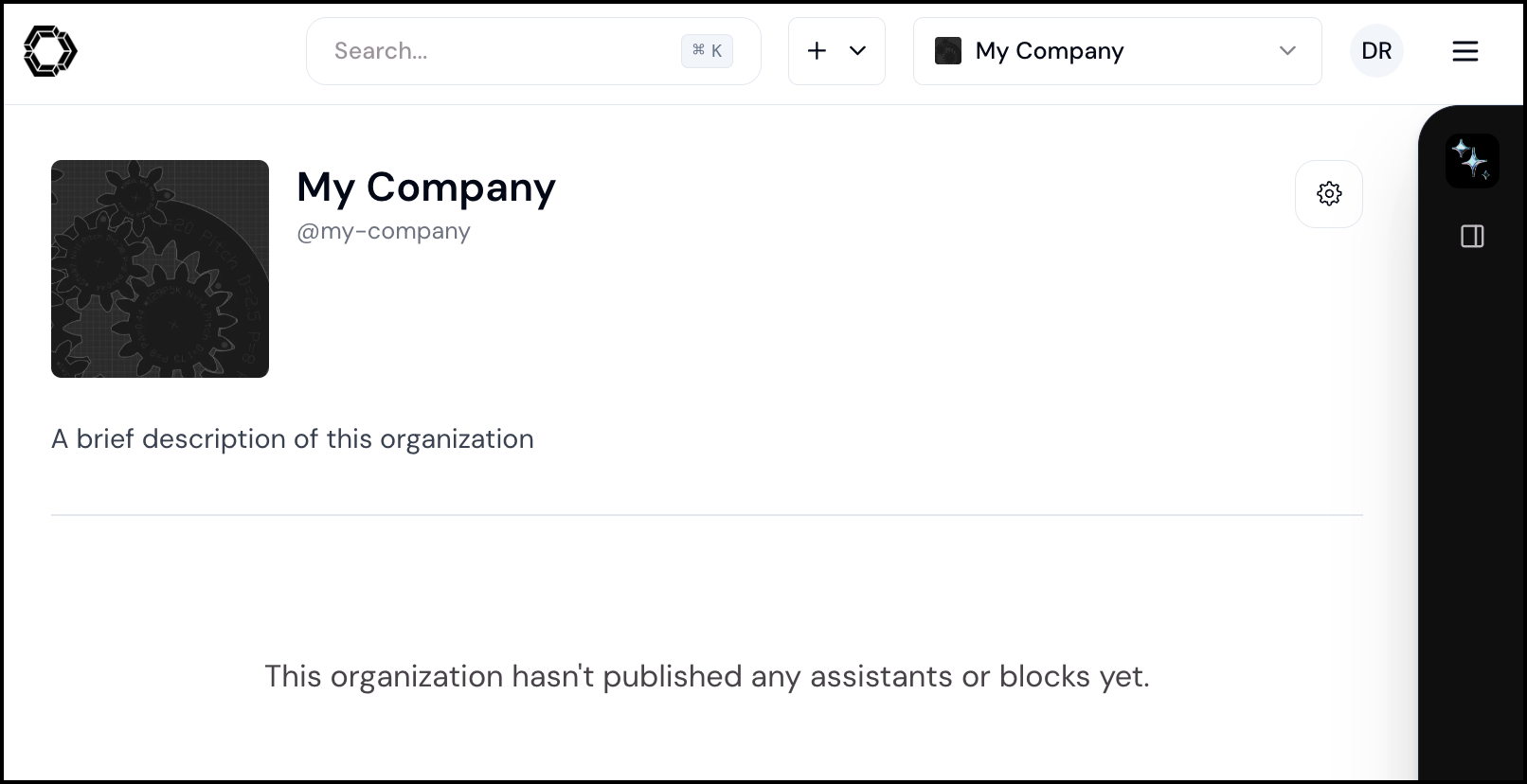
Task: Expand the organization selector chevron arrow
Action: [x=1287, y=51]
